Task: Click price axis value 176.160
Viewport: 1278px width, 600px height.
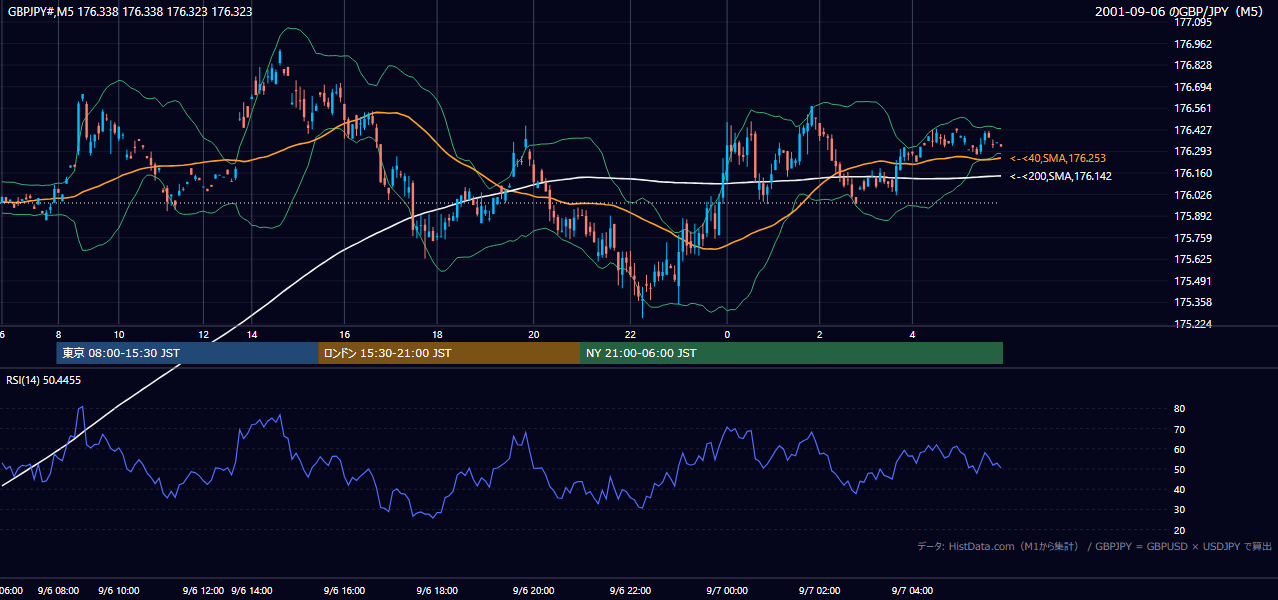Action: click(1192, 173)
